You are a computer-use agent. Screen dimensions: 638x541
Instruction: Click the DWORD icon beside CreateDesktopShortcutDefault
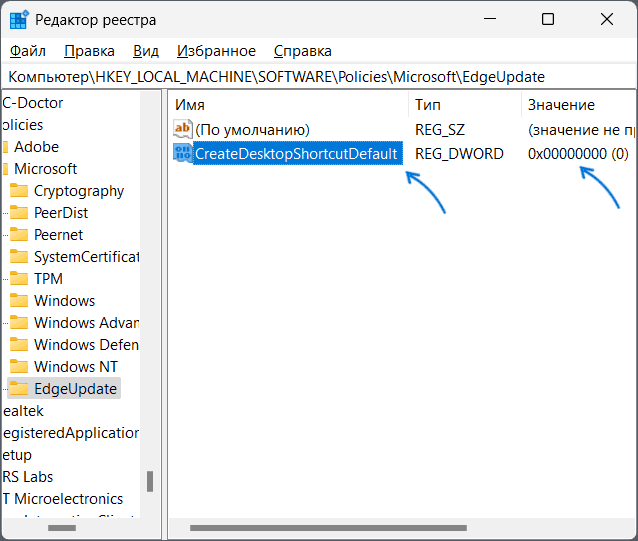point(182,153)
